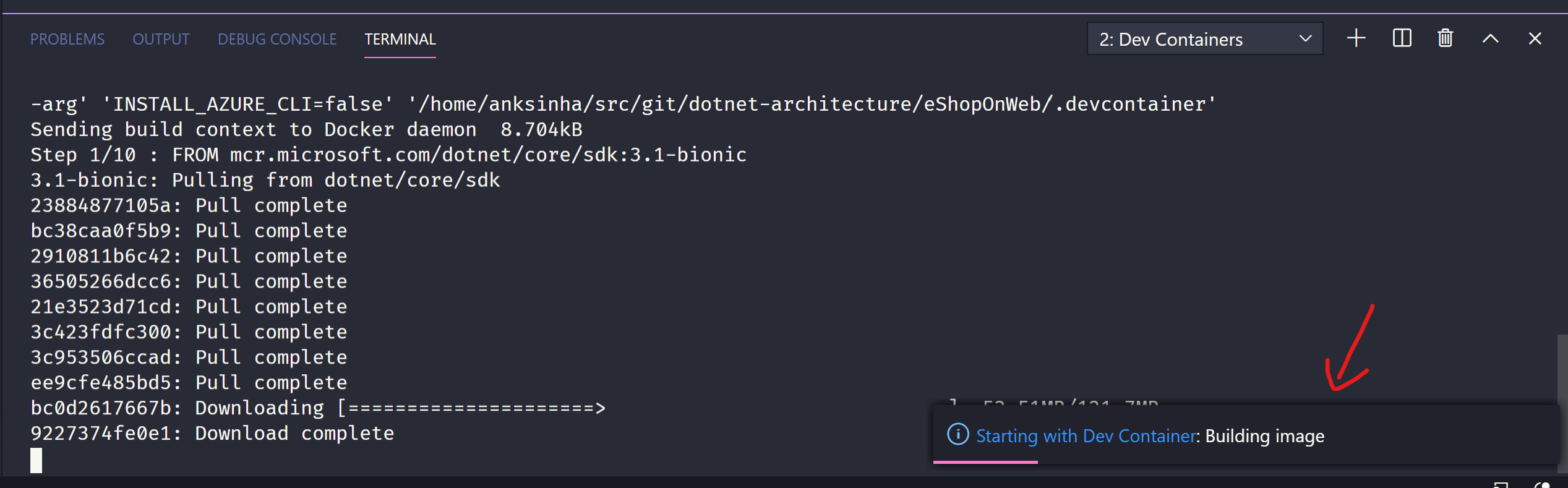
Task: Click the layout icon in the status bar
Action: click(x=1501, y=486)
